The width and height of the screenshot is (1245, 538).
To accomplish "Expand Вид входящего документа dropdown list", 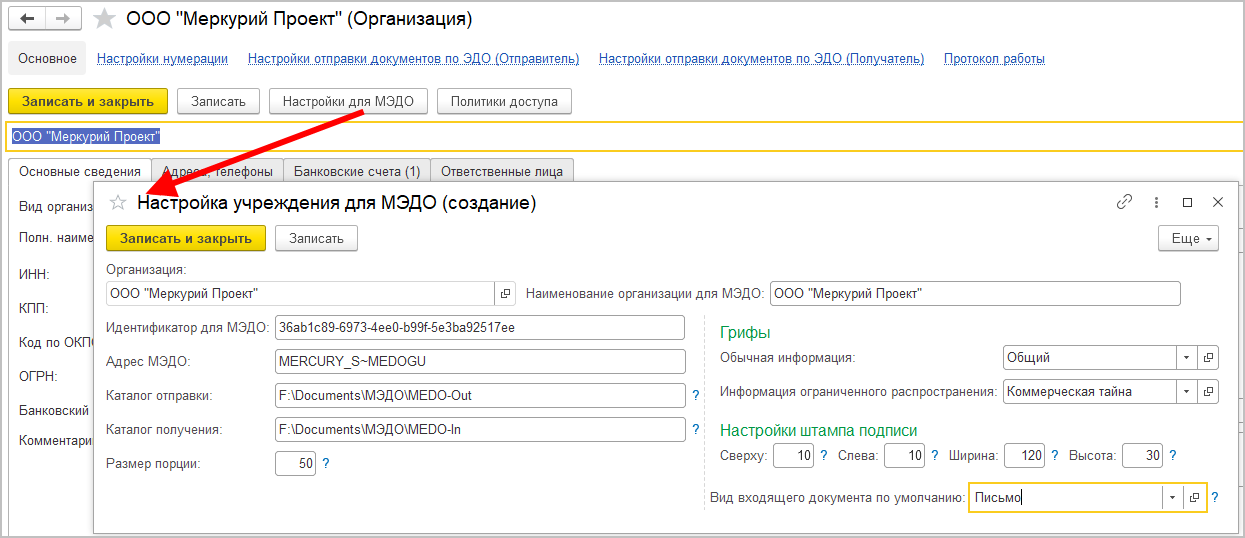I will click(x=1171, y=498).
